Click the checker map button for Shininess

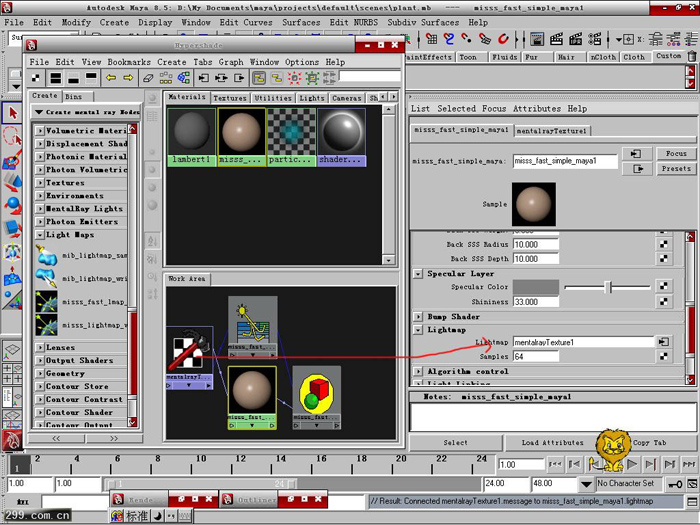click(x=664, y=302)
